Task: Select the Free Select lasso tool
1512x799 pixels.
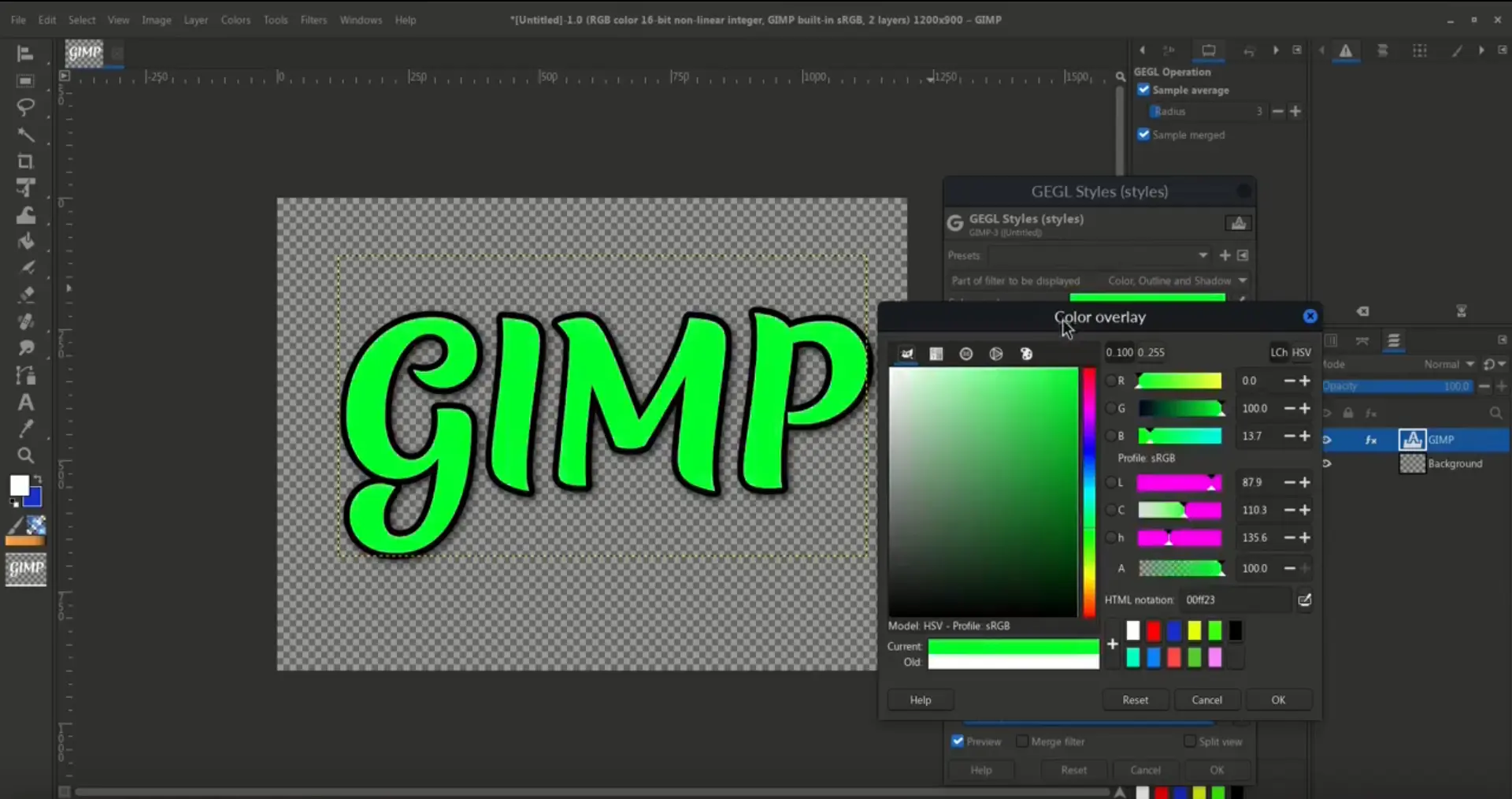Action: click(25, 107)
